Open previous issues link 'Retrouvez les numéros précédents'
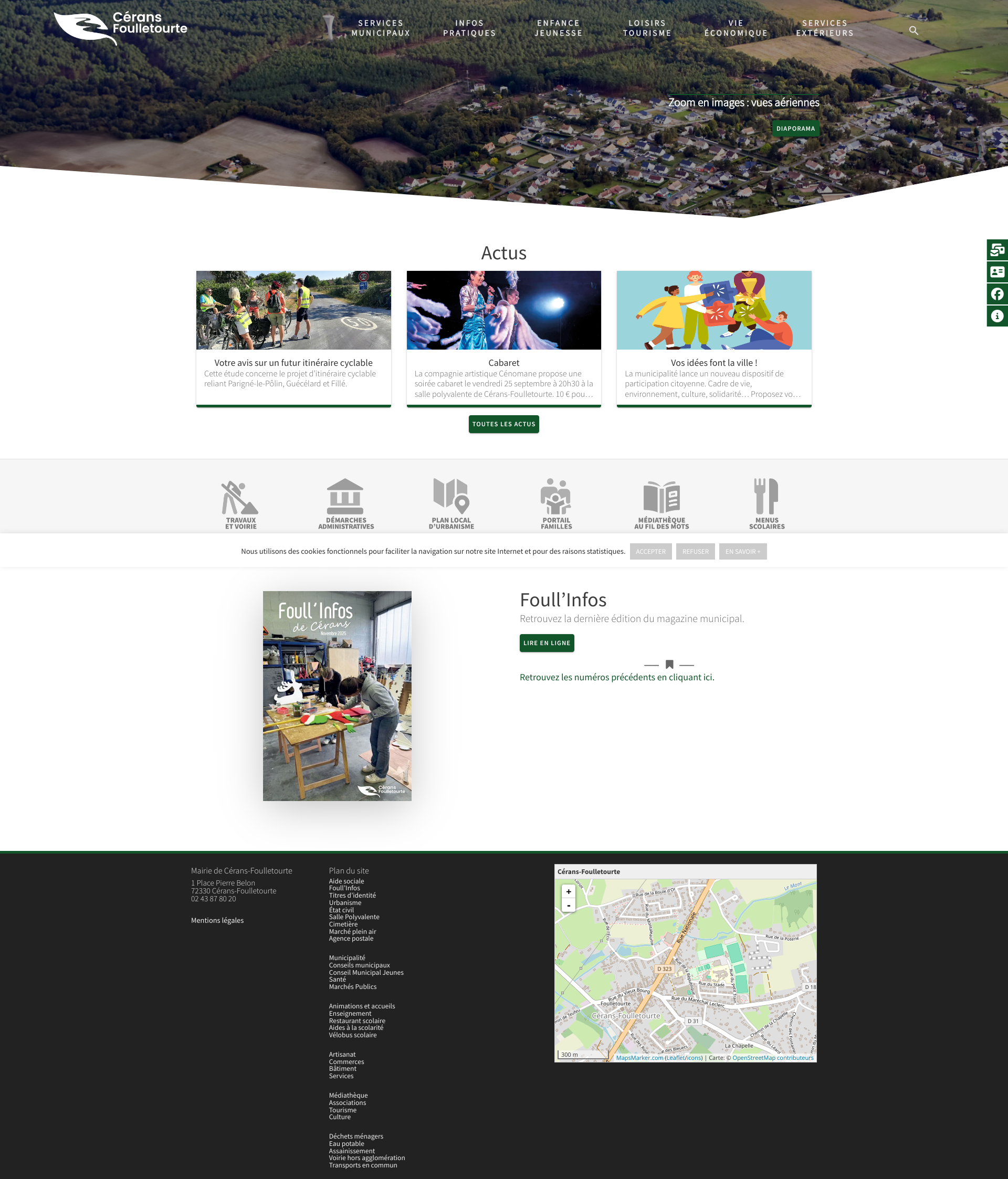 pyautogui.click(x=616, y=677)
